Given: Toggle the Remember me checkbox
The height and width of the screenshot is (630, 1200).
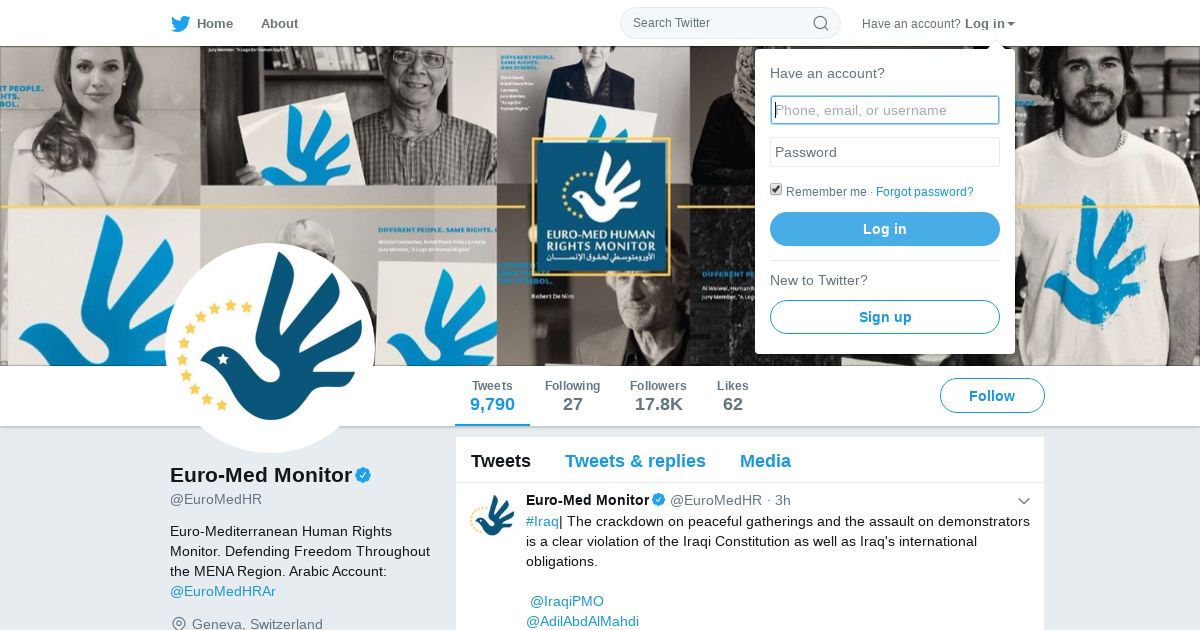Looking at the screenshot, I should (x=776, y=190).
